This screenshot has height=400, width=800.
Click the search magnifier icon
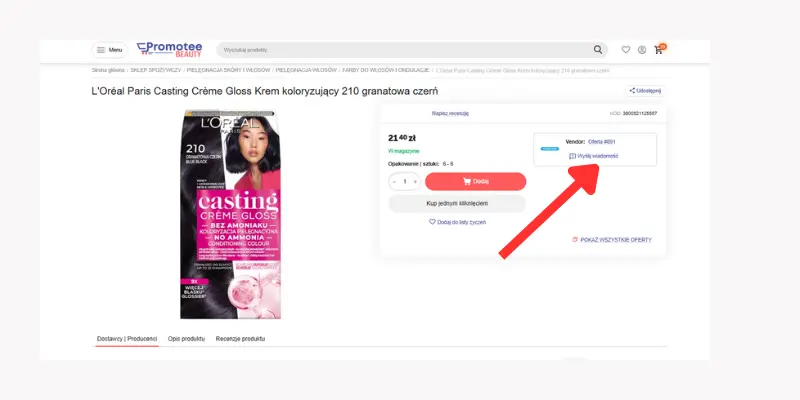pyautogui.click(x=598, y=50)
